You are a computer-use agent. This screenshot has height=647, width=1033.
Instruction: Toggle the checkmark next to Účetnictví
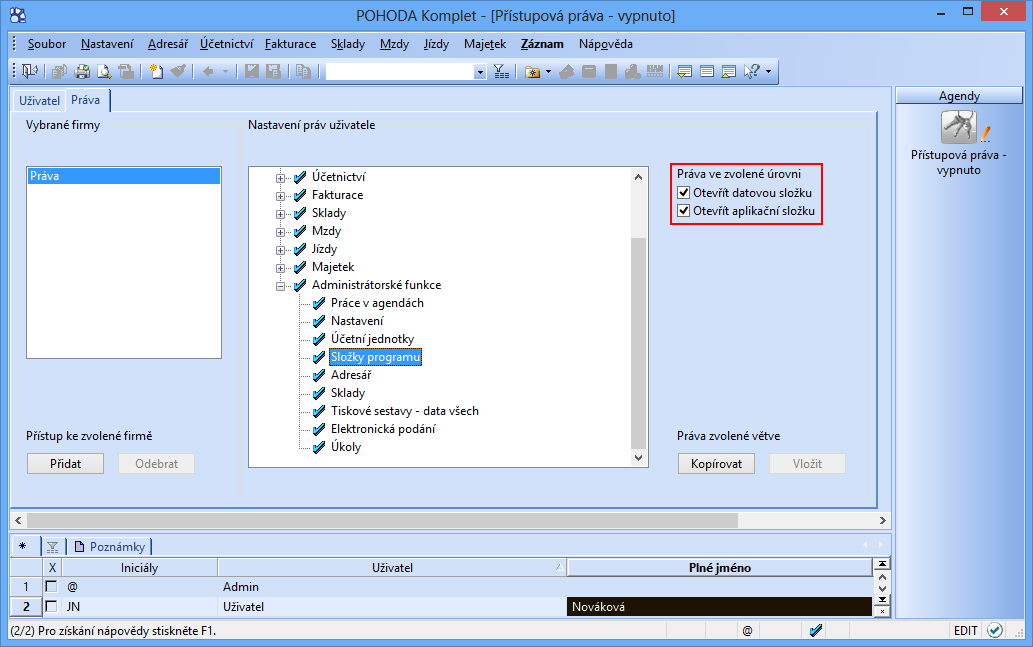click(x=300, y=177)
